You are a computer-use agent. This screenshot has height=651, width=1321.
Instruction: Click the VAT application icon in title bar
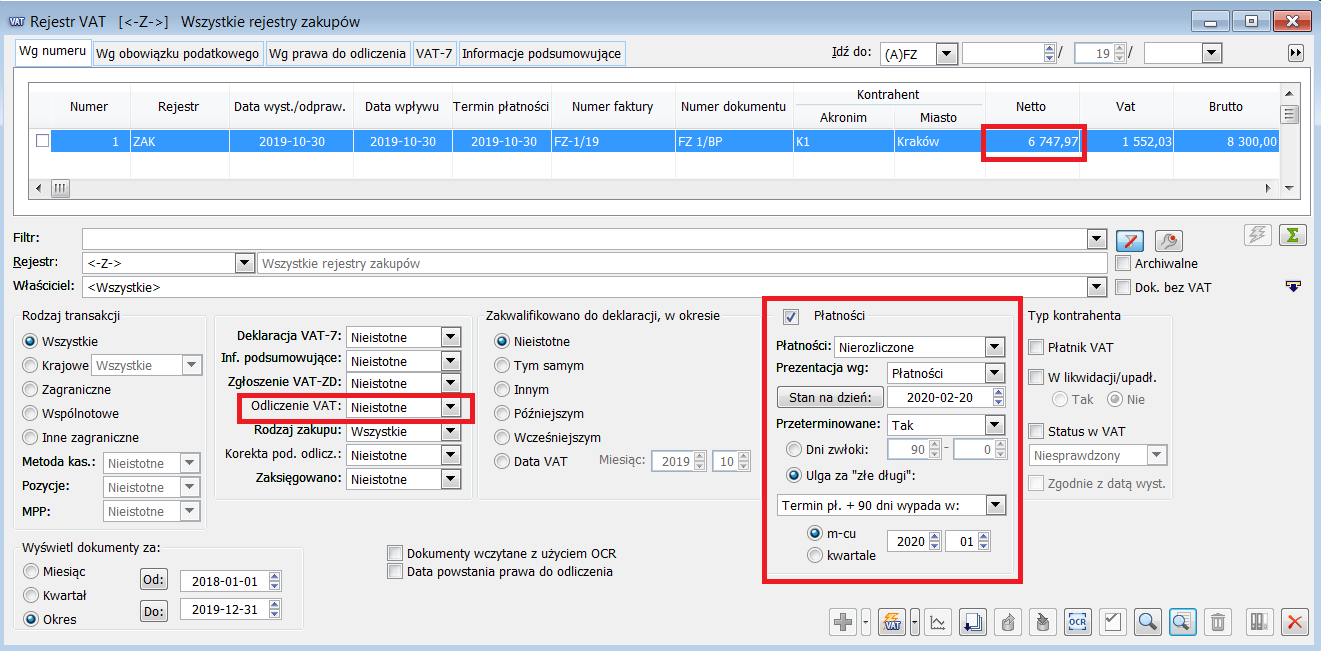16,21
